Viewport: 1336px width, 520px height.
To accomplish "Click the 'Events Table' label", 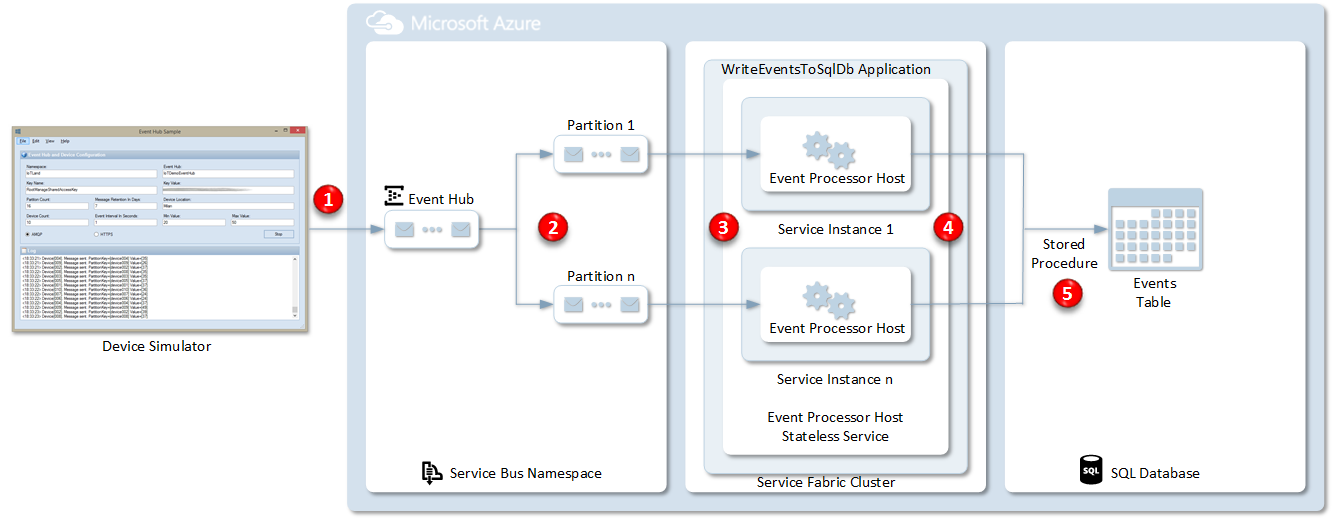I will pos(1155,292).
